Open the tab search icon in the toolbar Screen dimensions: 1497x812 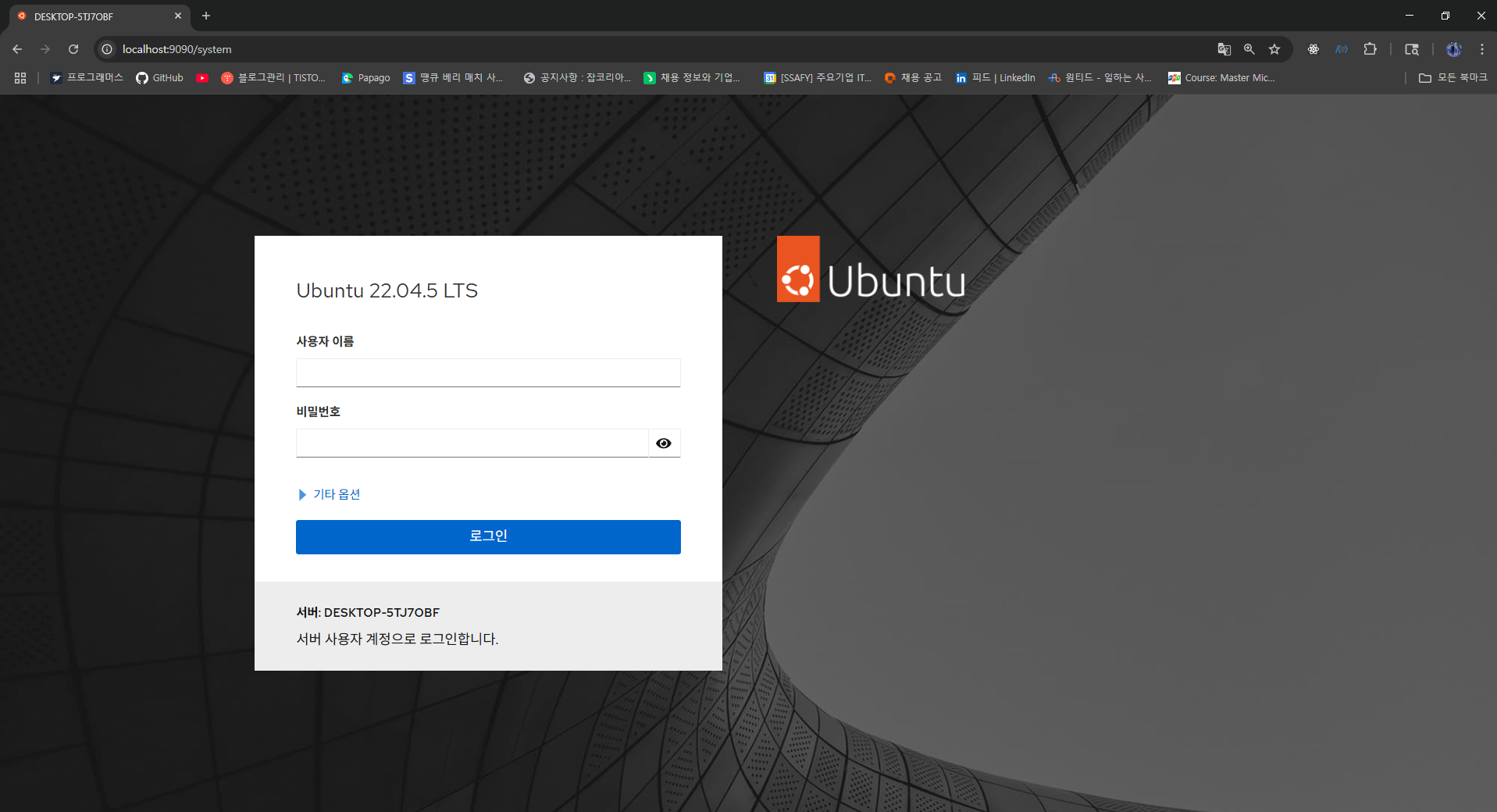click(1412, 49)
